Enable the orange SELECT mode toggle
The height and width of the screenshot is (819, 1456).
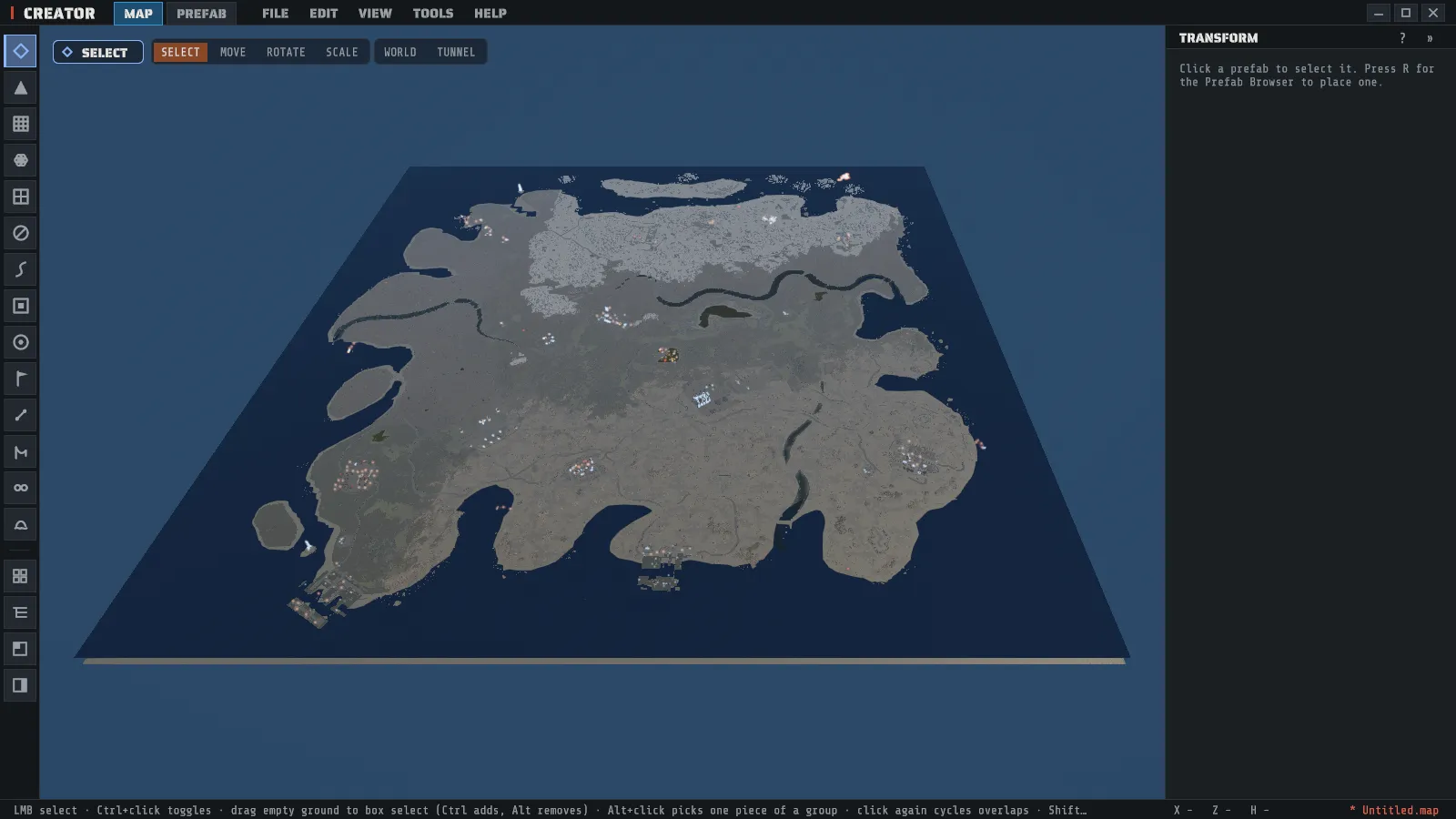coord(180,52)
